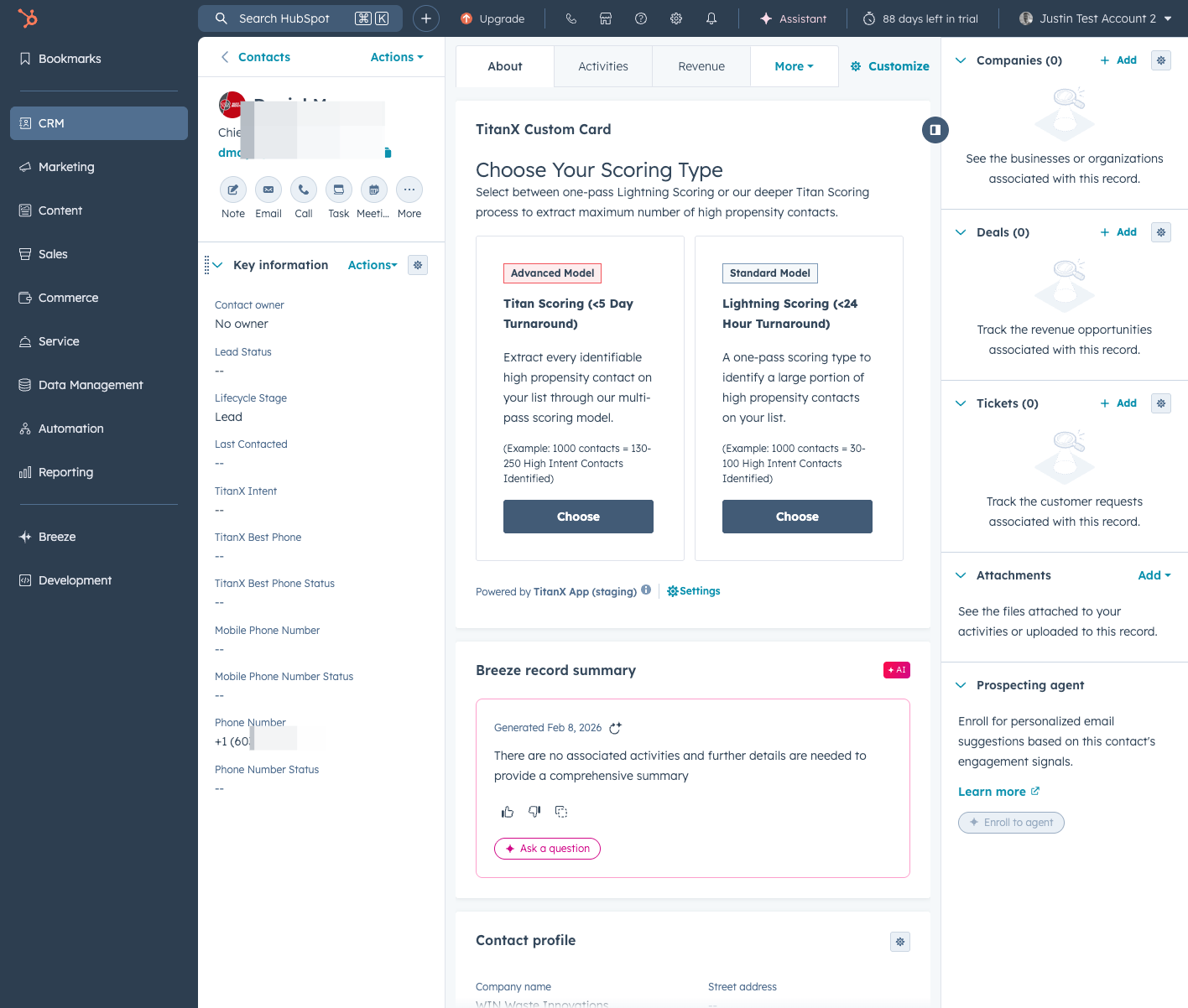The width and height of the screenshot is (1188, 1008).
Task: Switch to the Activities tab
Action: 603,66
